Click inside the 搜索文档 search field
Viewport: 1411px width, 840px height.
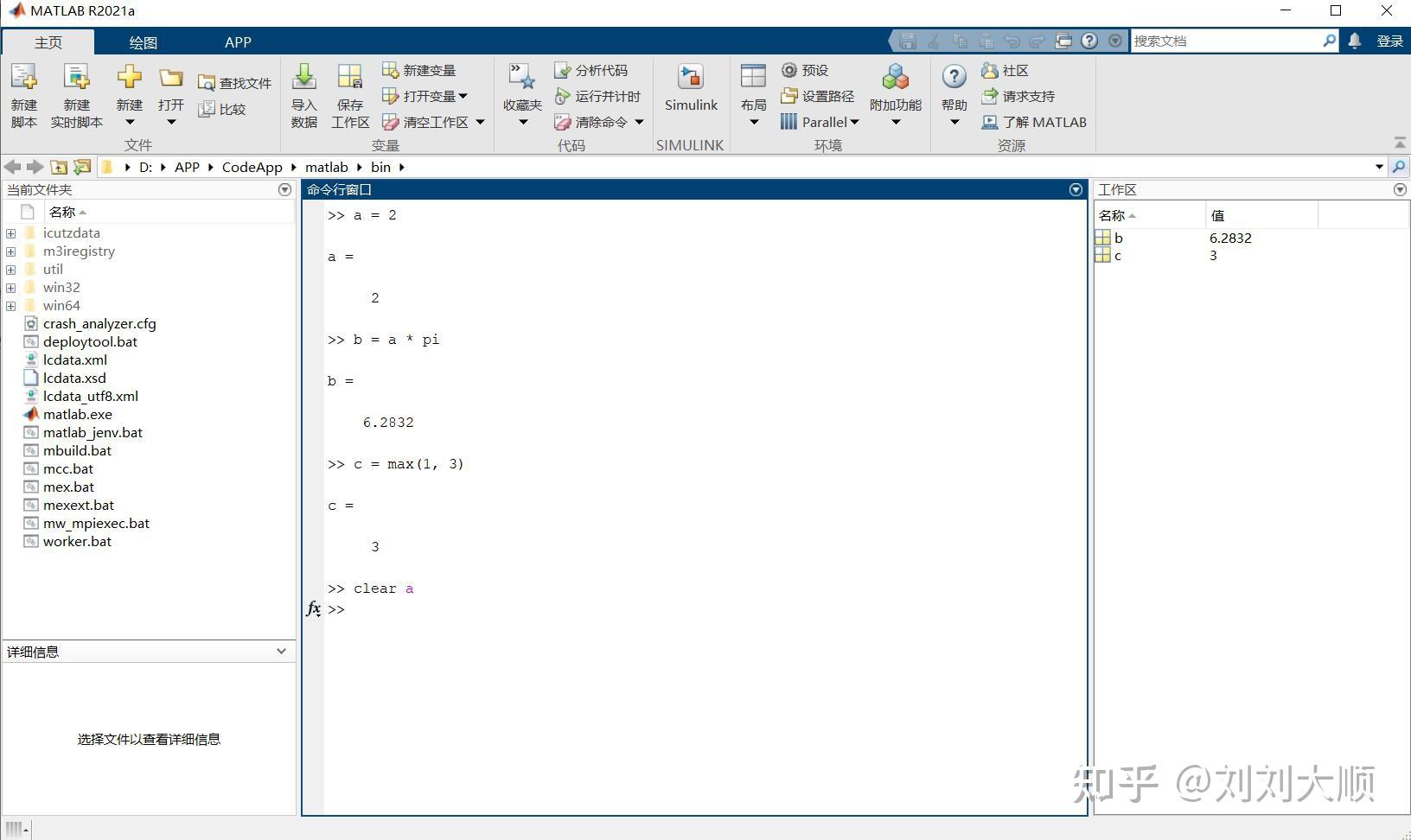pos(1228,40)
